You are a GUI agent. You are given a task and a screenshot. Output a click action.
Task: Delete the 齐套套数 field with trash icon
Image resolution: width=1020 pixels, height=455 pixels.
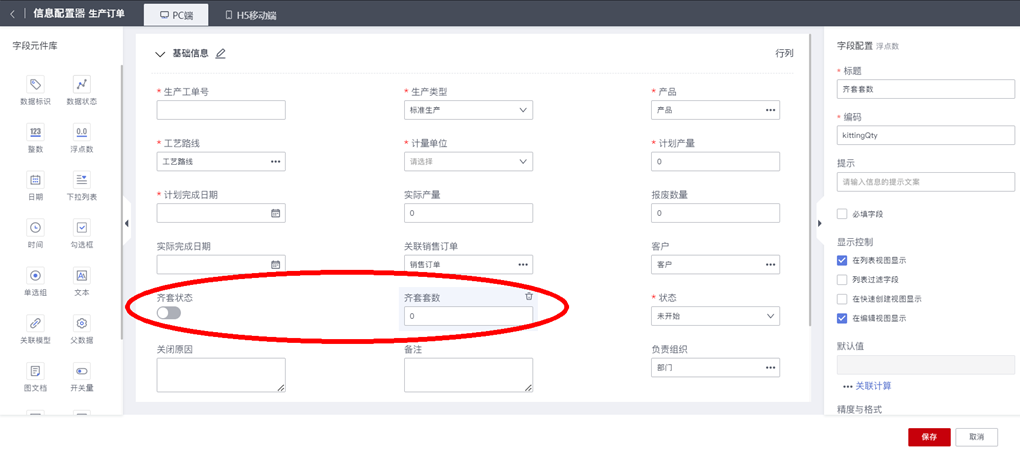click(529, 297)
